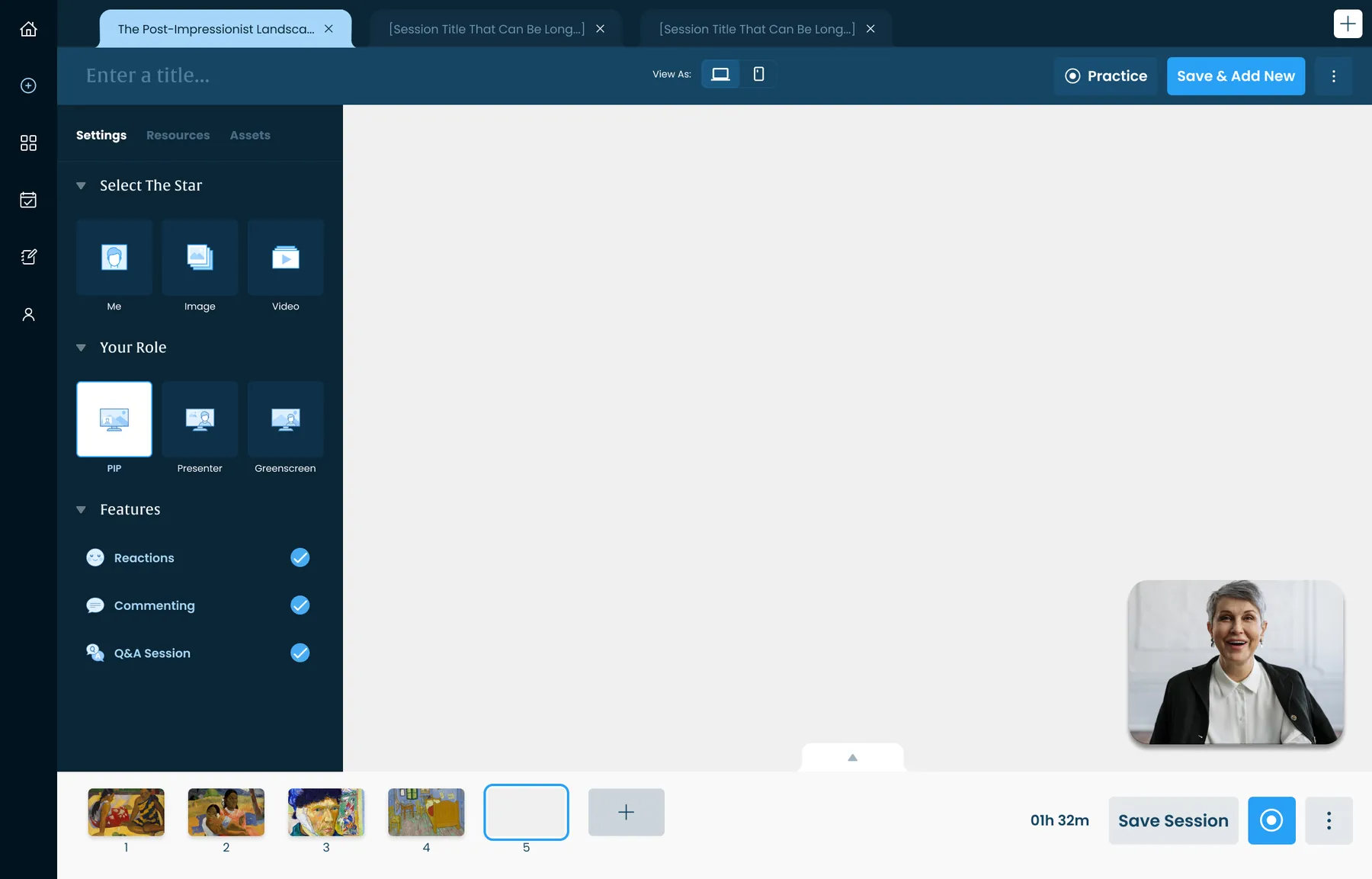Add a new slide with the plus tile
This screenshot has height=879, width=1372.
[626, 812]
